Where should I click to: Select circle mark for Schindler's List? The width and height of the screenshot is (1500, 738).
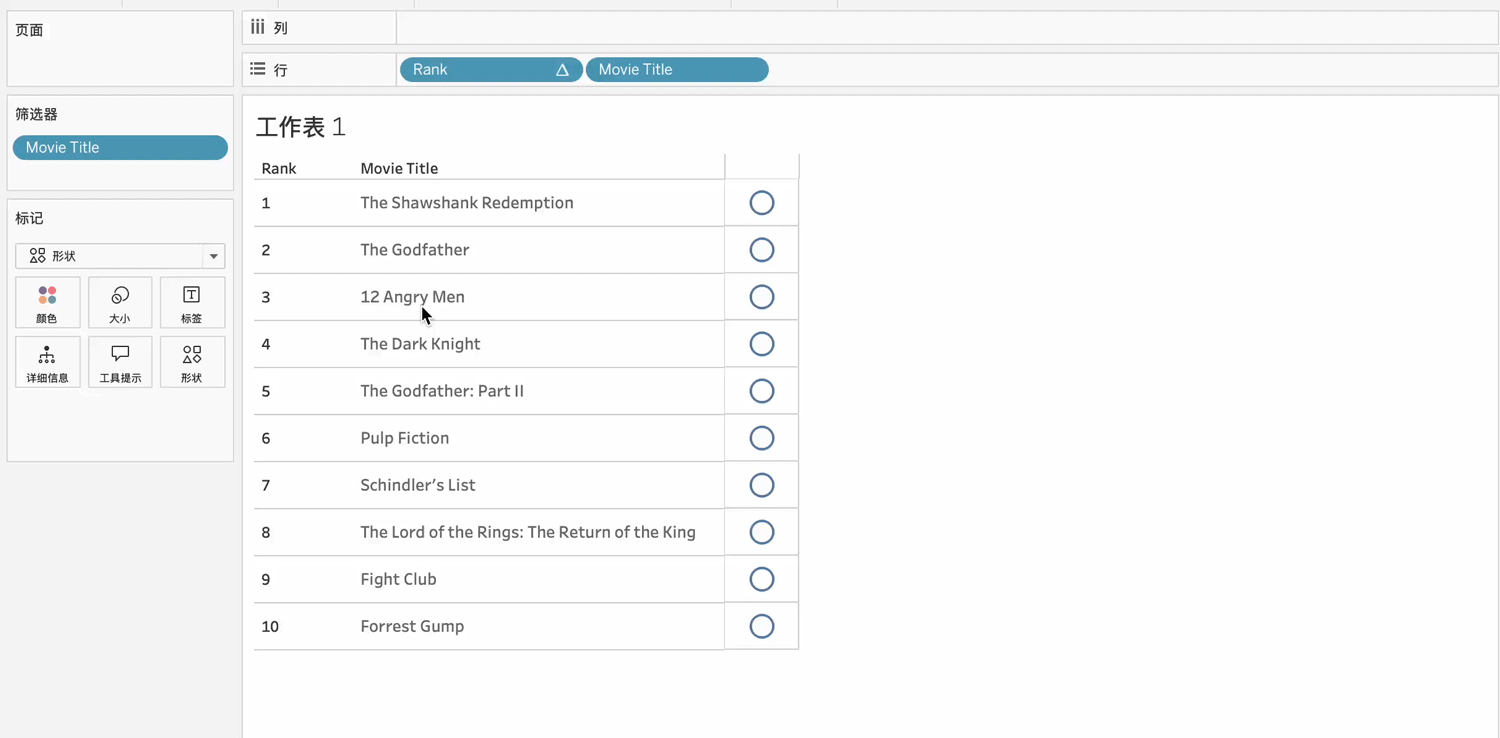(x=762, y=485)
